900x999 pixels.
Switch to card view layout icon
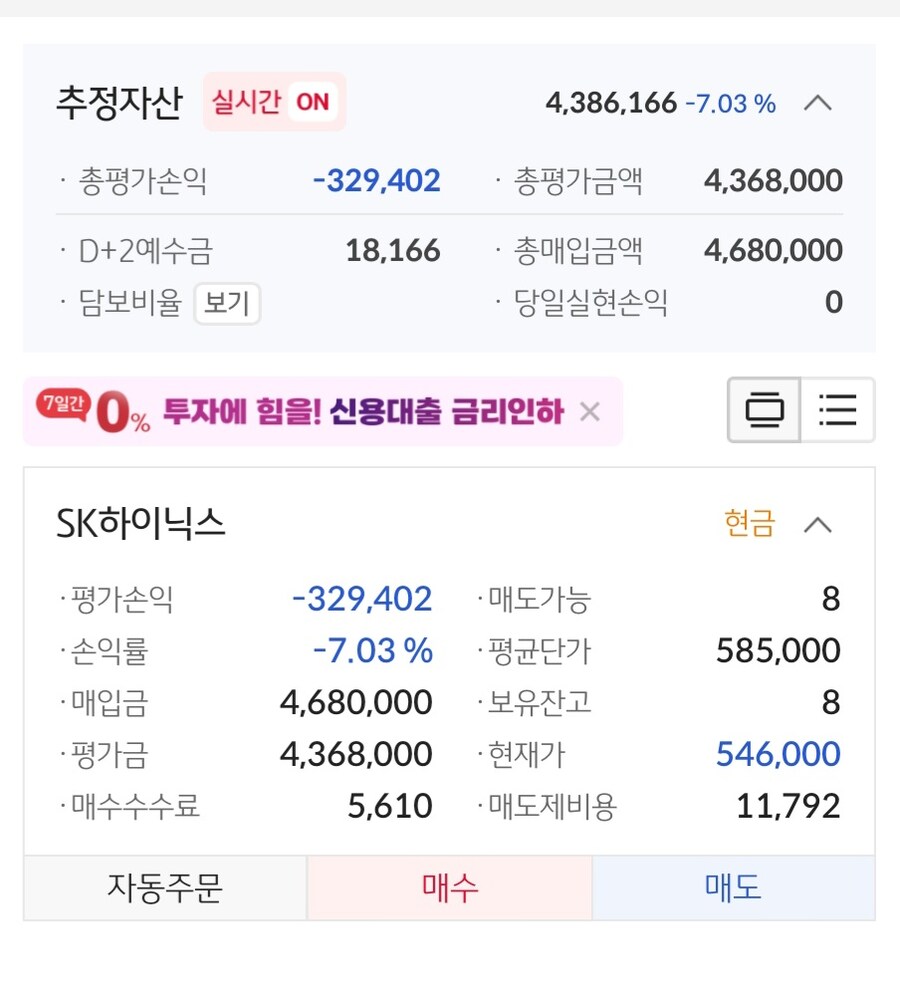(763, 410)
